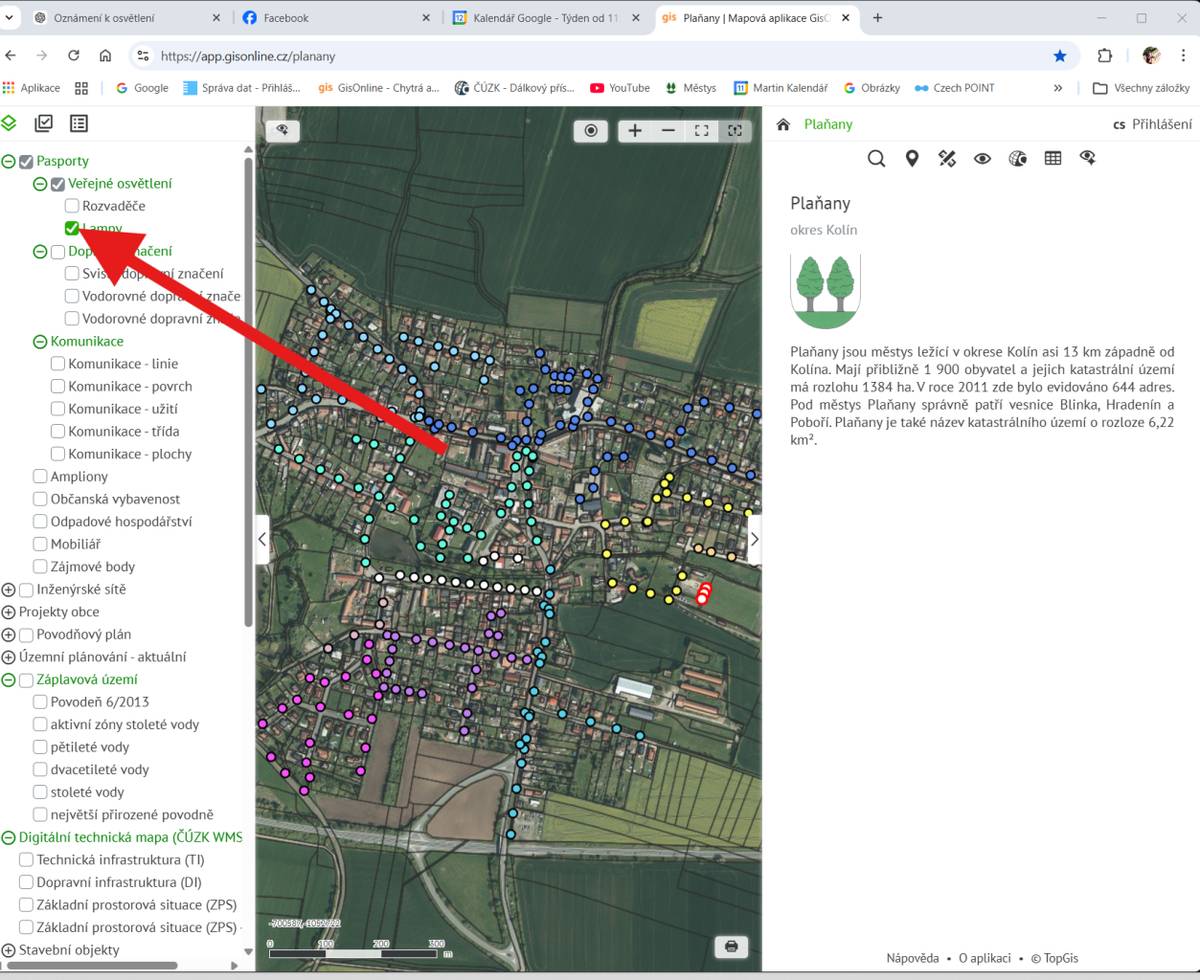Open the Czech POINT bookmark
1200x980 pixels.
coord(954,88)
